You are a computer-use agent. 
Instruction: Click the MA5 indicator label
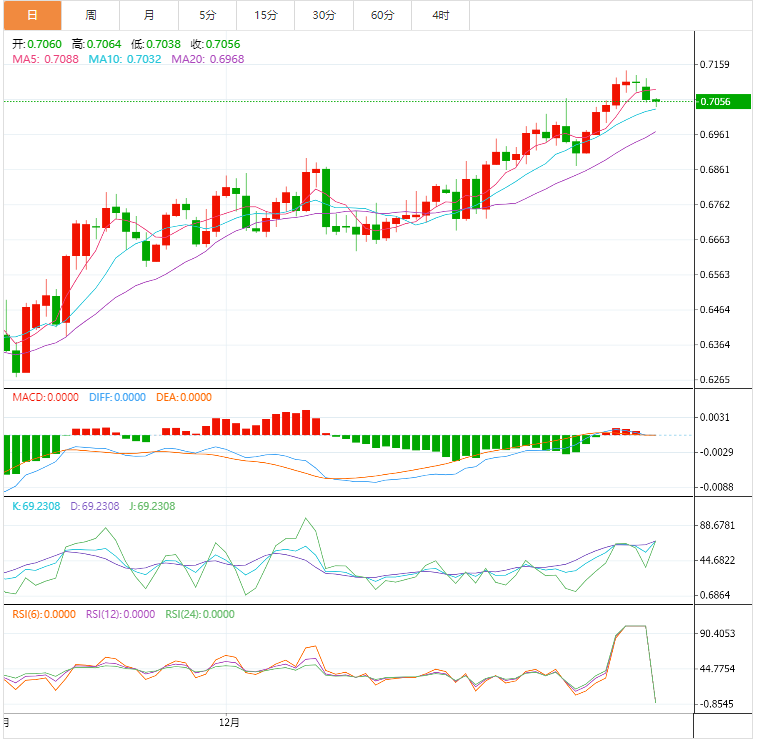(40, 59)
